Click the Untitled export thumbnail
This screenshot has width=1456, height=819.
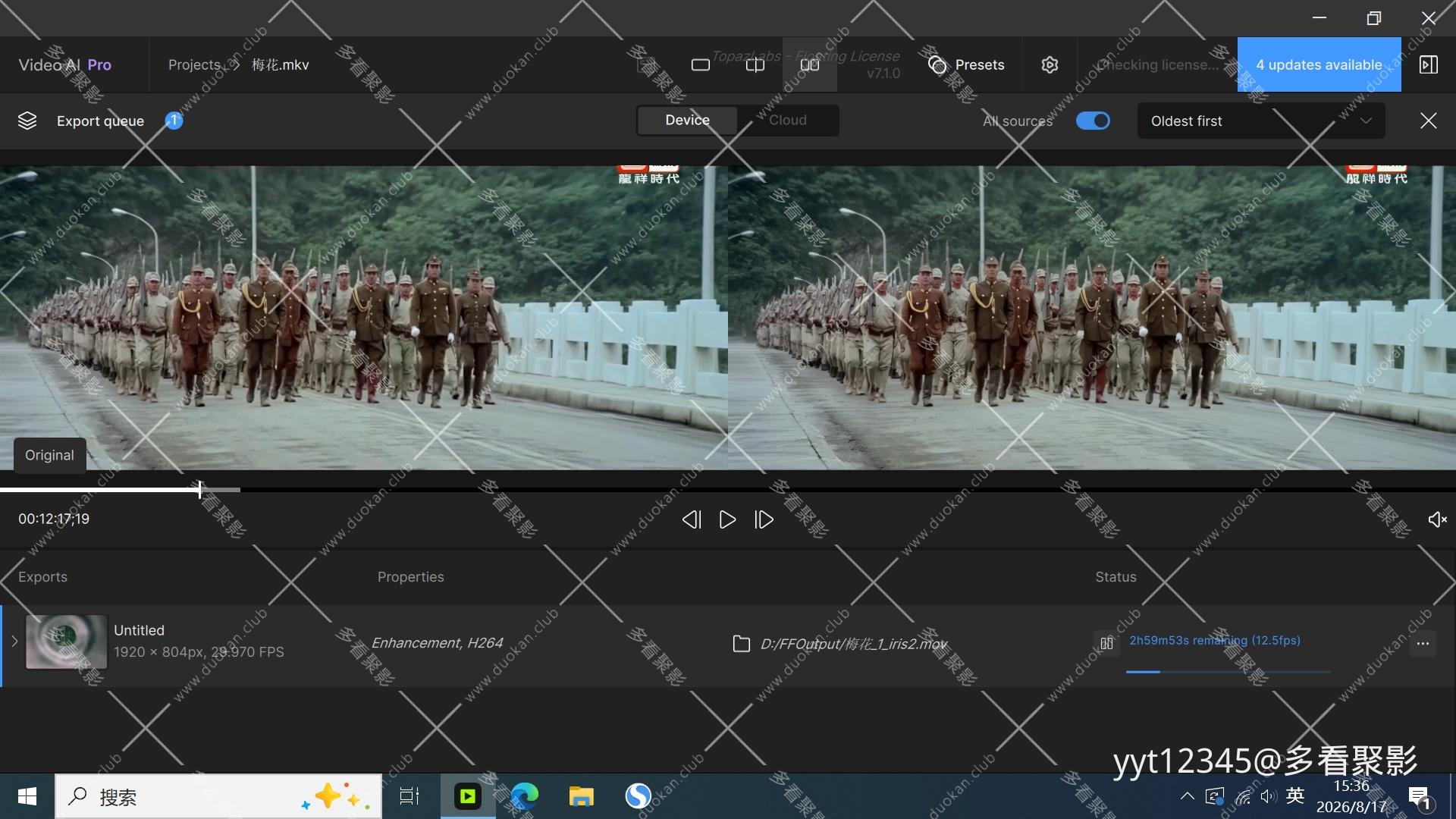[x=67, y=642]
